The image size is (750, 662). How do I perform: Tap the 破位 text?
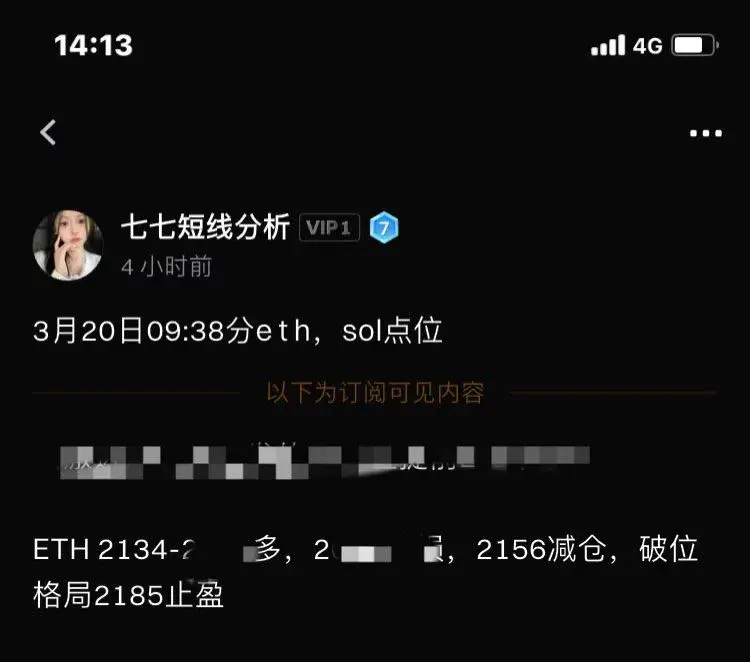668,549
